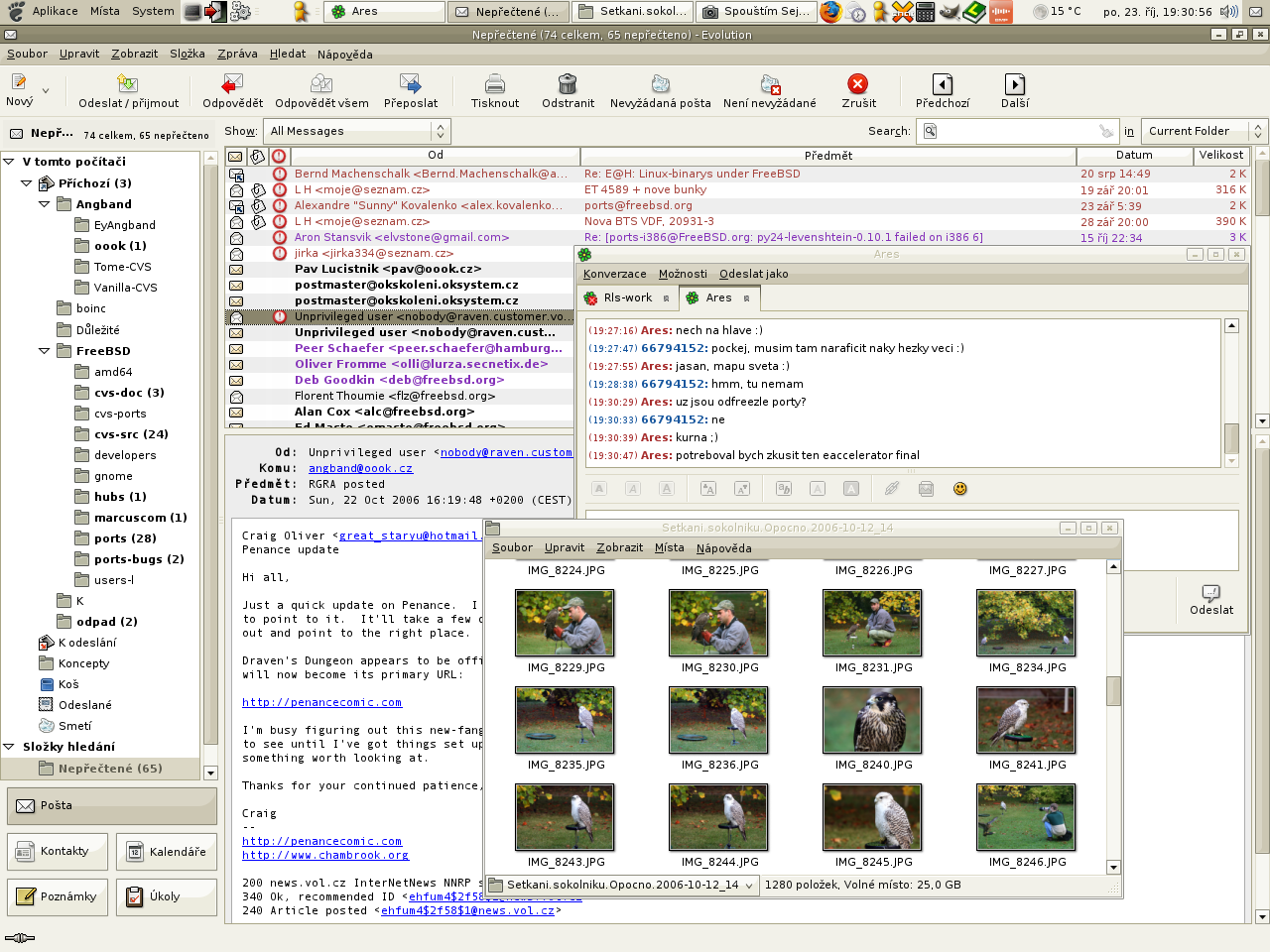Click the red Zrušit cancel icon
The width and height of the screenshot is (1270, 952).
[x=858, y=84]
